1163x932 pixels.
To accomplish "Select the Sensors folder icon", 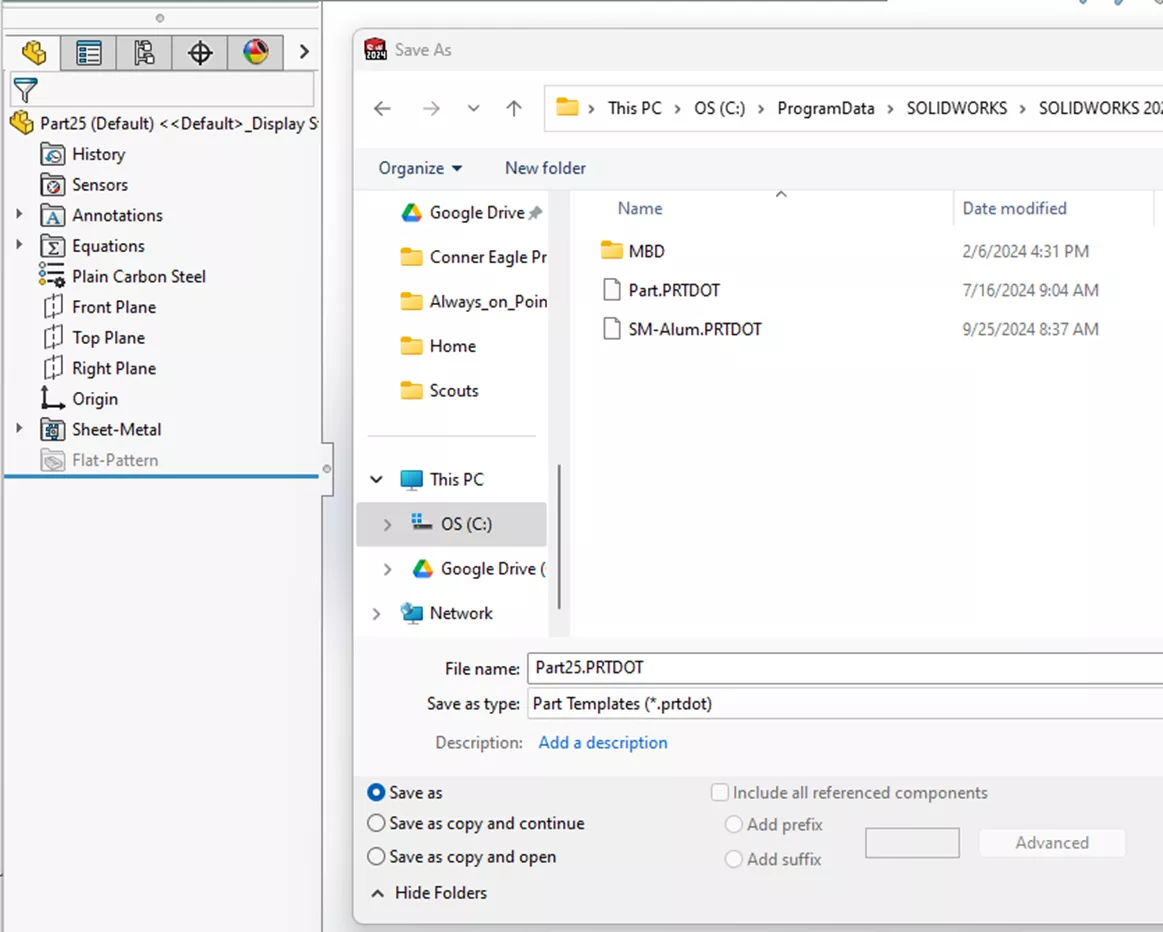I will [x=53, y=185].
